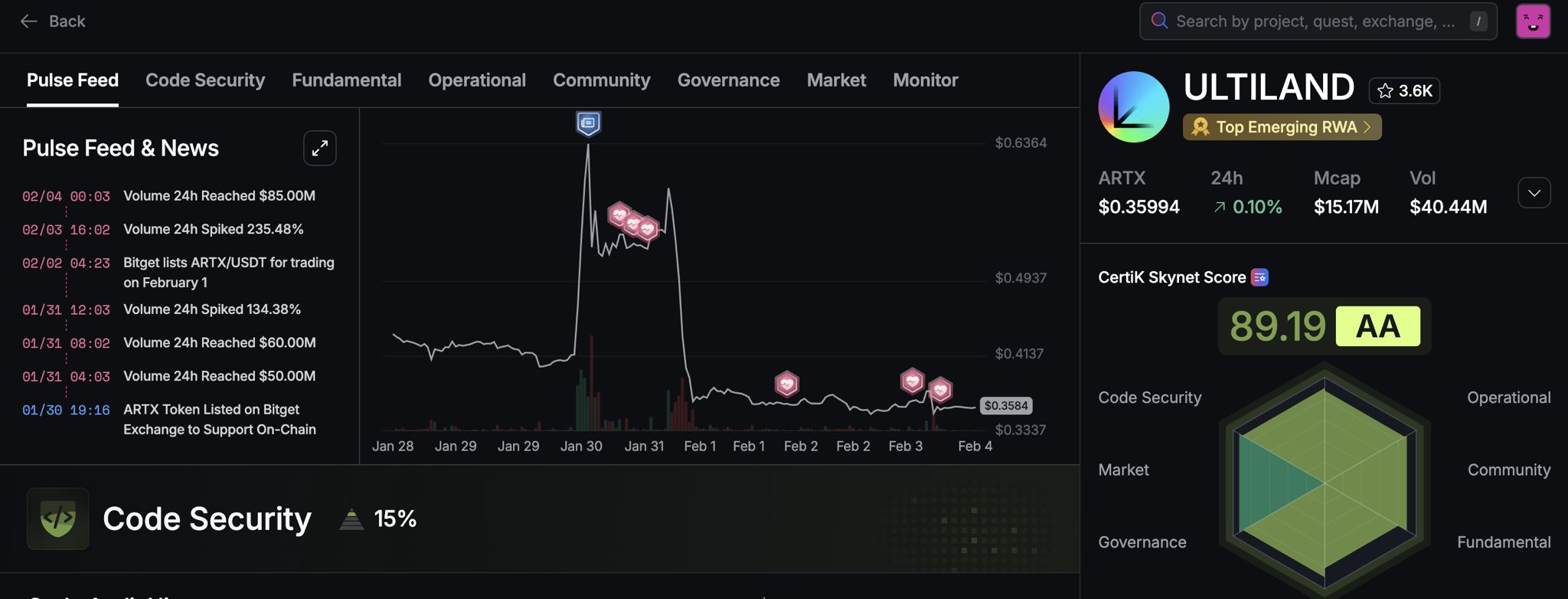This screenshot has width=1568, height=599.
Task: Click the $0.6364 price axis label
Action: [x=1021, y=143]
